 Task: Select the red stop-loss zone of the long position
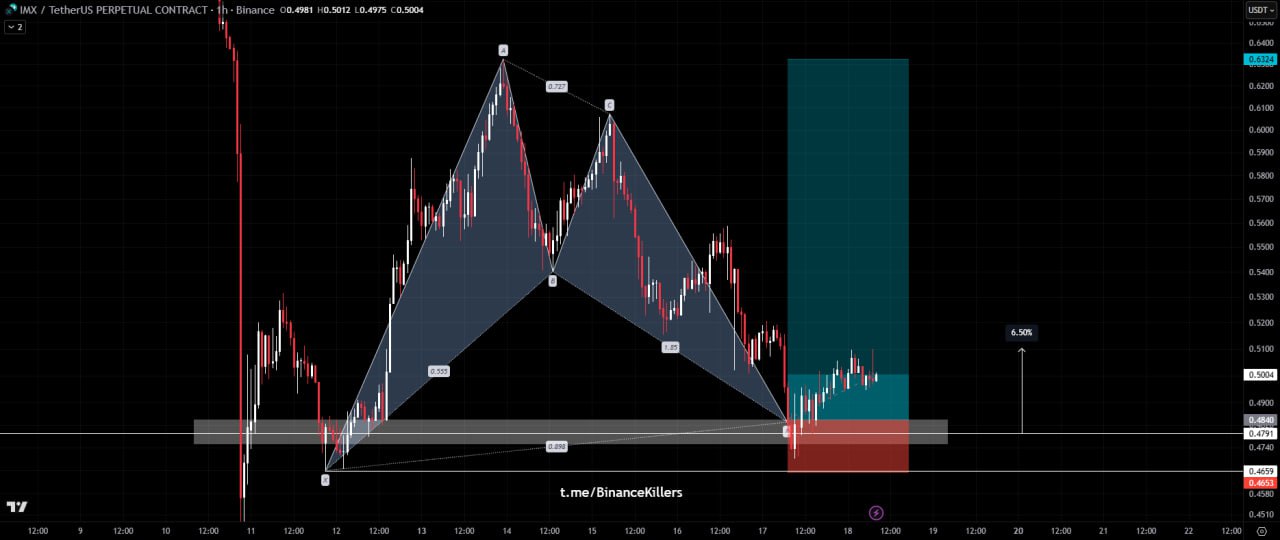coord(848,450)
